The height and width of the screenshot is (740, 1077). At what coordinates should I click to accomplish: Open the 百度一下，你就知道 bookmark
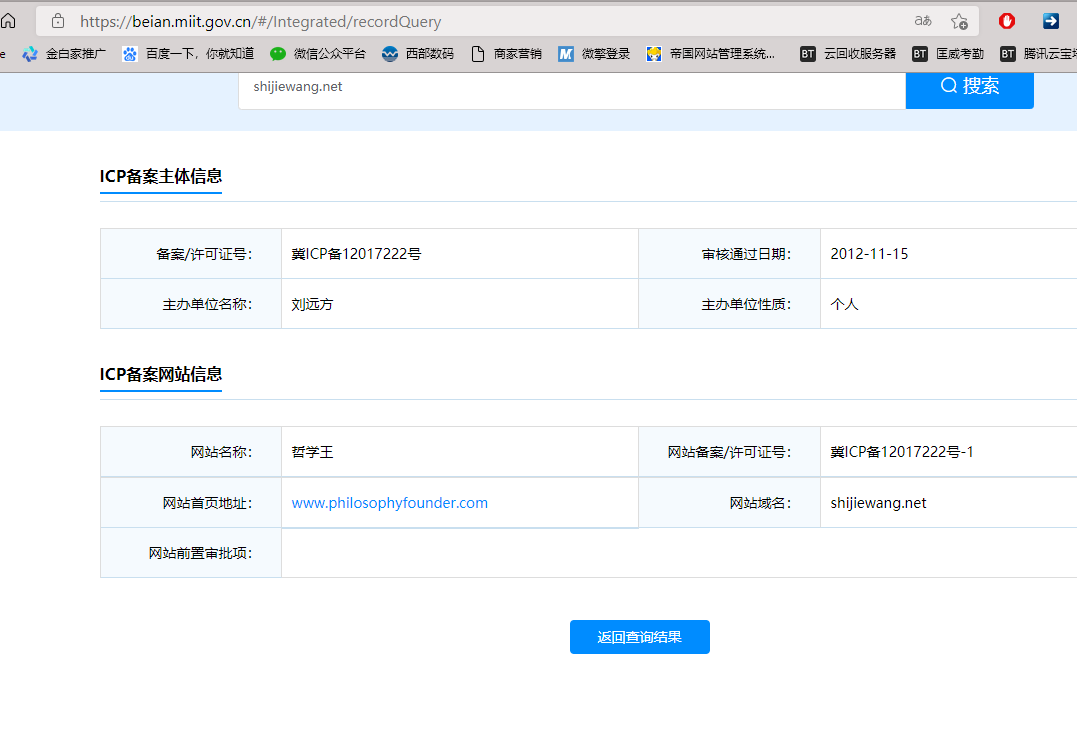tap(188, 54)
